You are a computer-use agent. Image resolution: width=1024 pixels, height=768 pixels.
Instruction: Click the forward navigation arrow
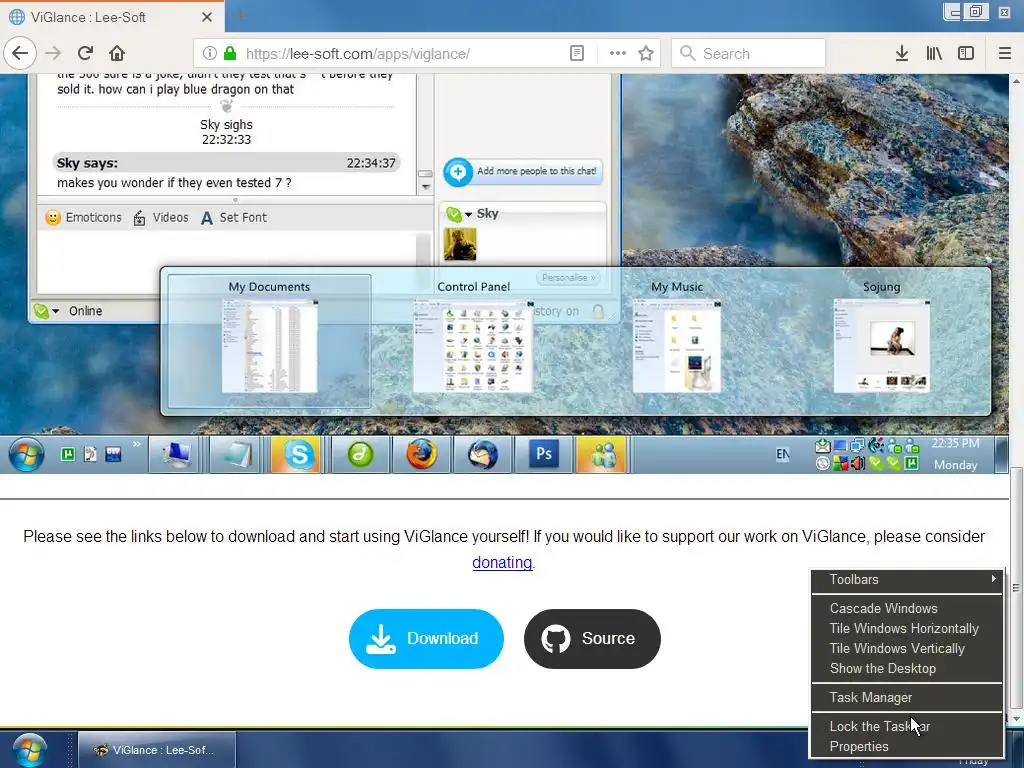pyautogui.click(x=53, y=53)
